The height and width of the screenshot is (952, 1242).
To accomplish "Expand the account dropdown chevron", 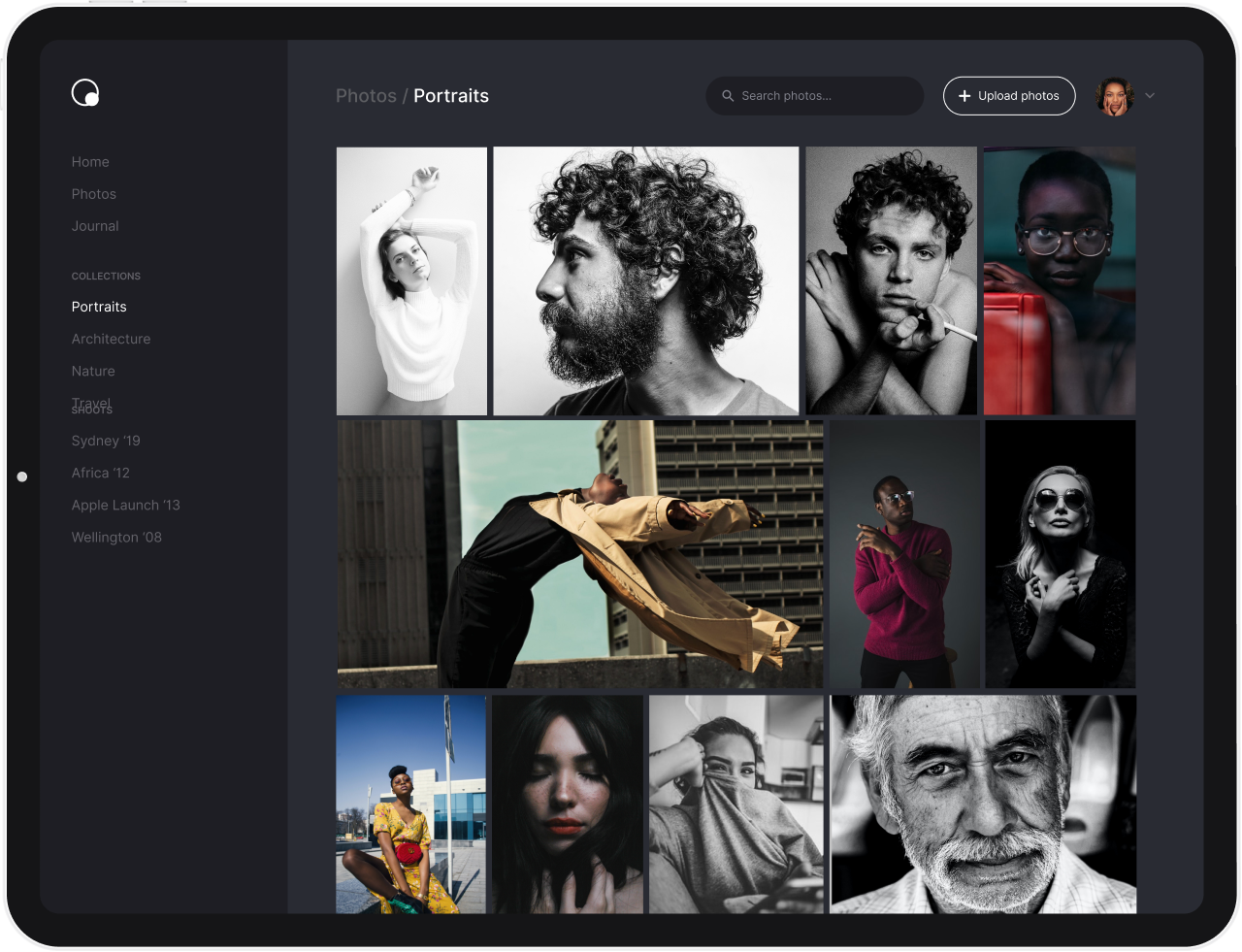I will pyautogui.click(x=1150, y=96).
